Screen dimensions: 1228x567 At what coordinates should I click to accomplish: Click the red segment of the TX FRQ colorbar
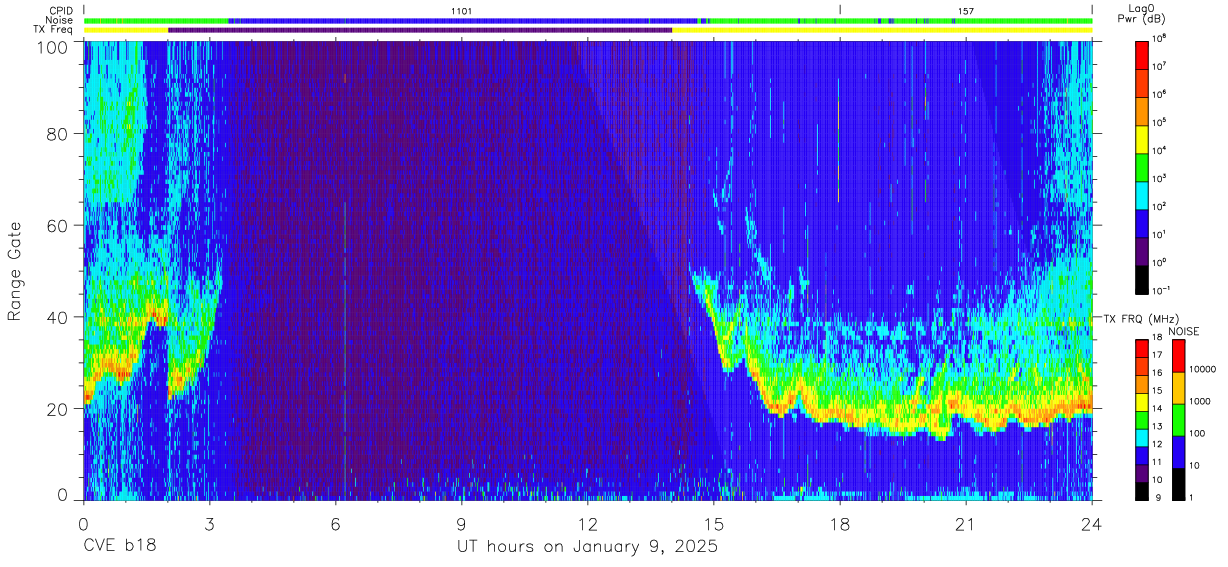tap(1142, 348)
